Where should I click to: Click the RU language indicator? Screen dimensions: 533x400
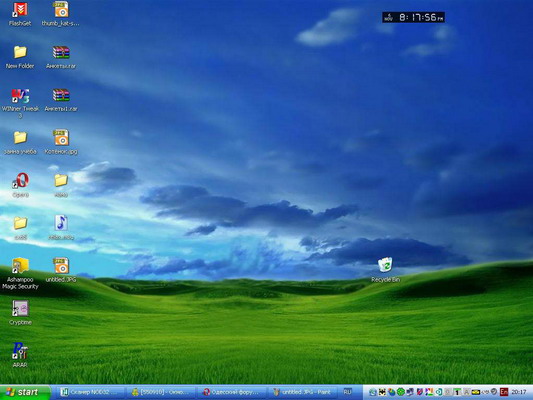(x=347, y=392)
